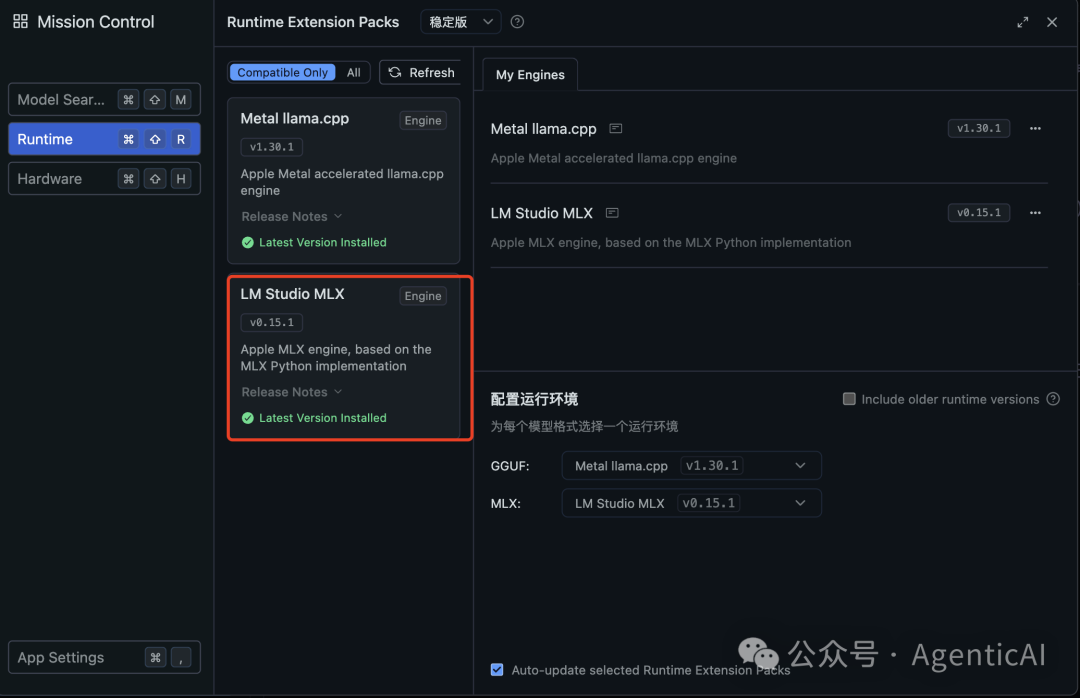This screenshot has height=698, width=1080.
Task: Select the My Engines tab
Action: point(530,74)
